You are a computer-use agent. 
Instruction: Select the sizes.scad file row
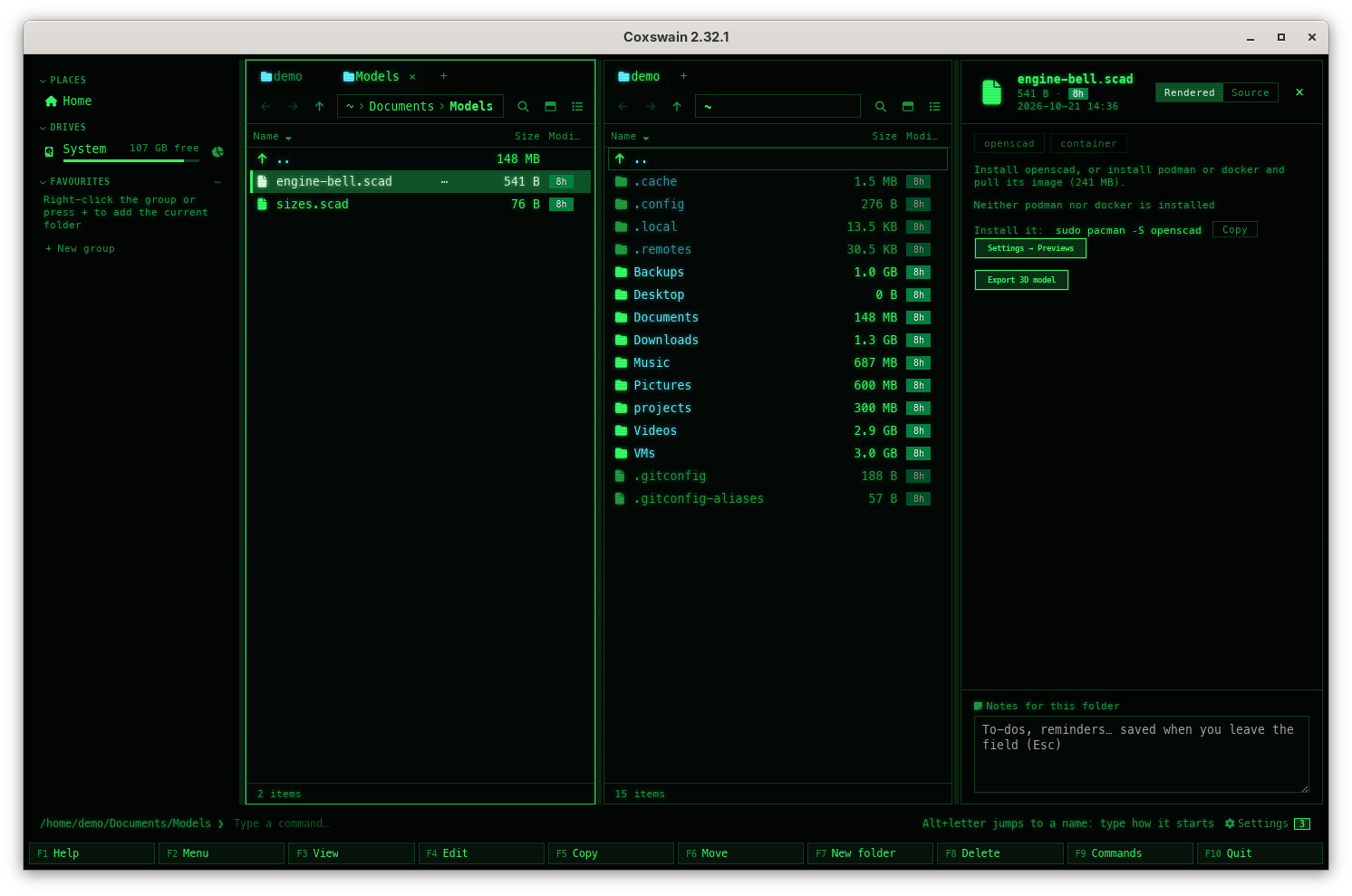click(x=420, y=205)
